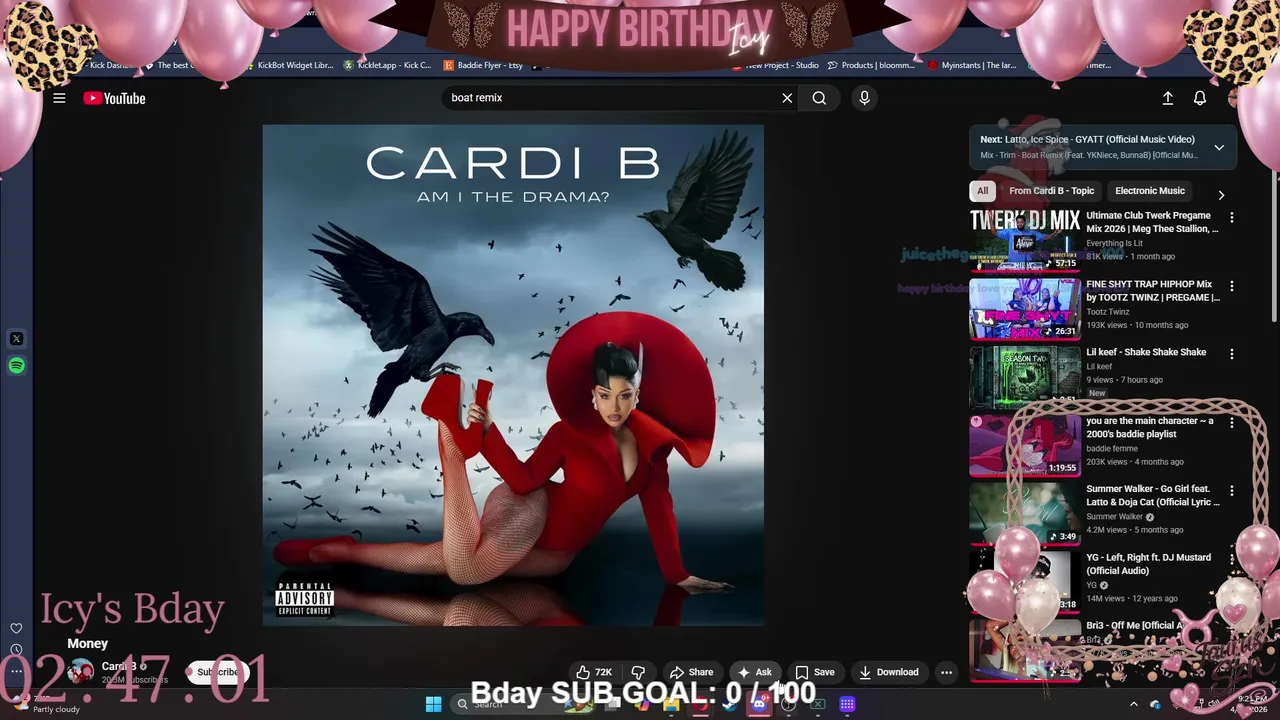1280x720 pixels.
Task: Click the Tootz Twinz channel name
Action: coord(1109,312)
